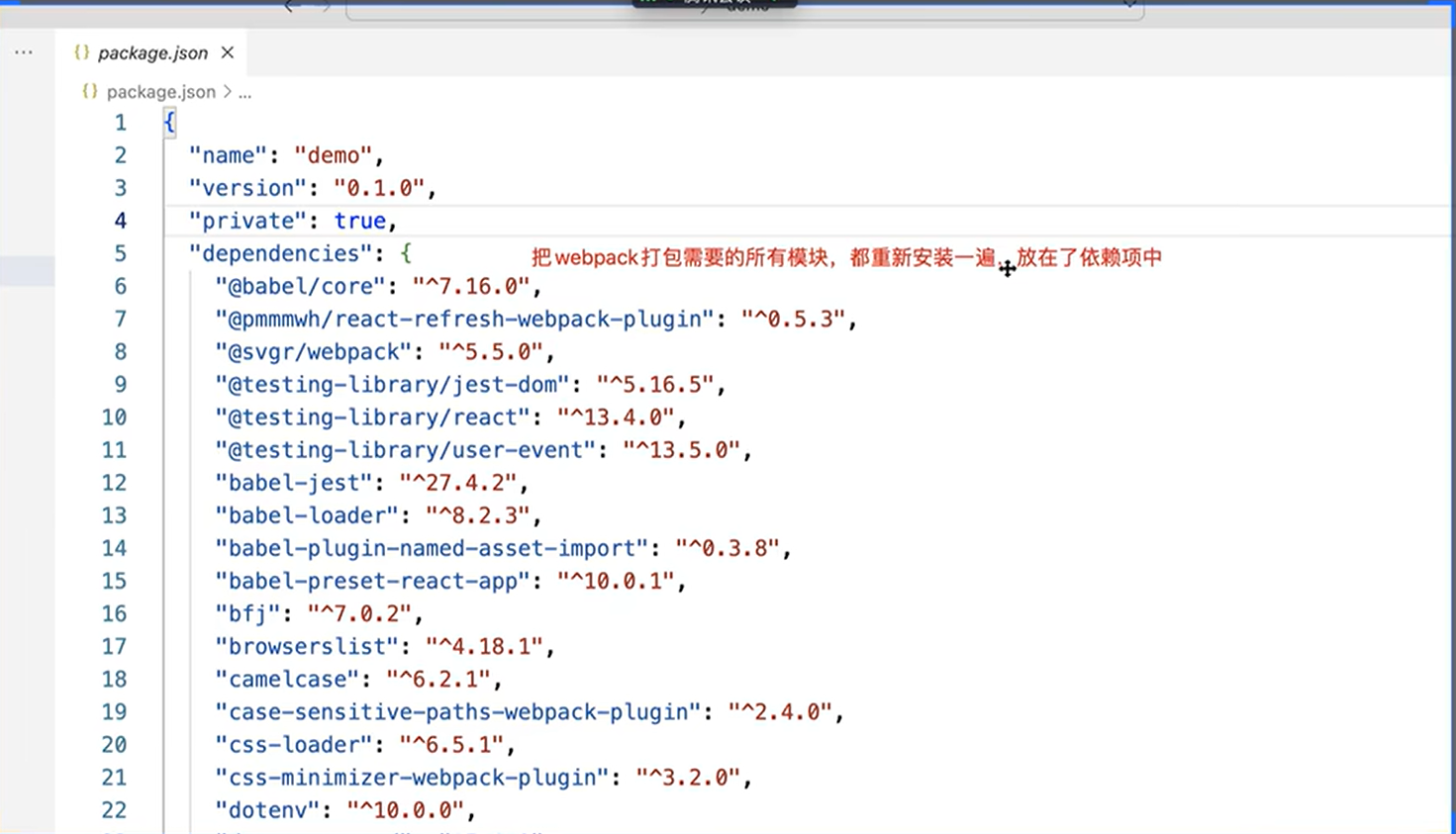Click the "css-minimizer-webpack-plugin" key
Viewport: 1456px width, 834px height.
click(x=413, y=777)
